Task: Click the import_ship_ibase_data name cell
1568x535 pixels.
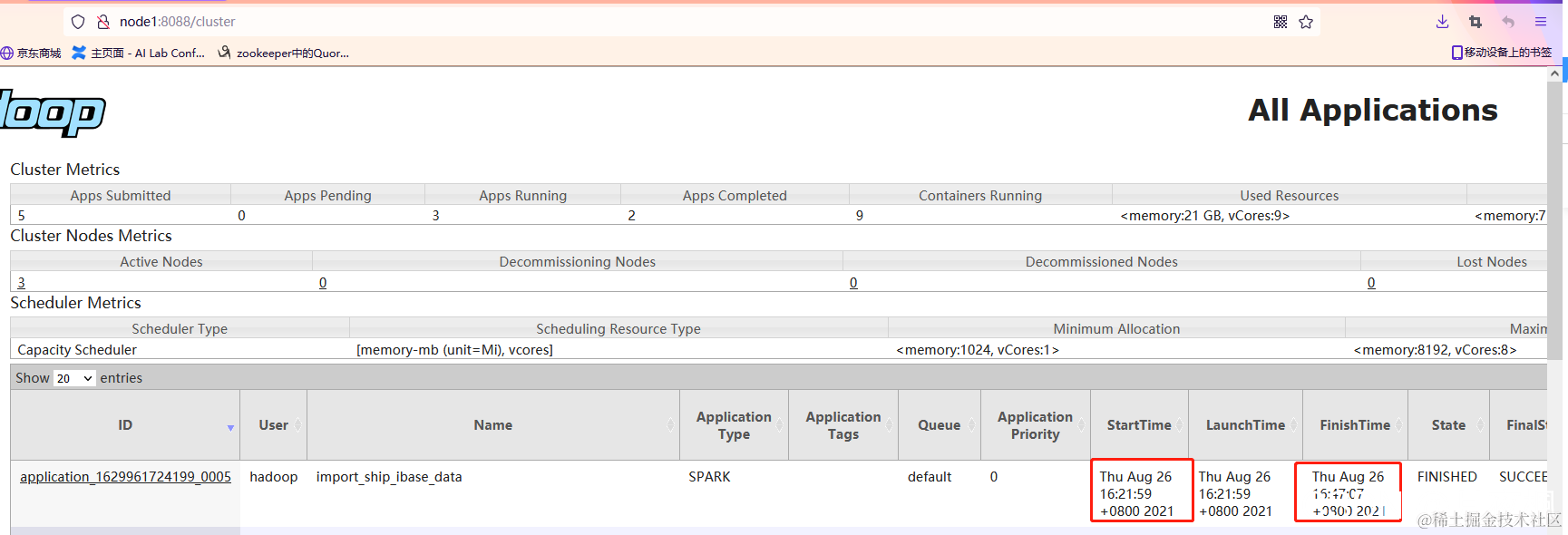Action: point(389,477)
